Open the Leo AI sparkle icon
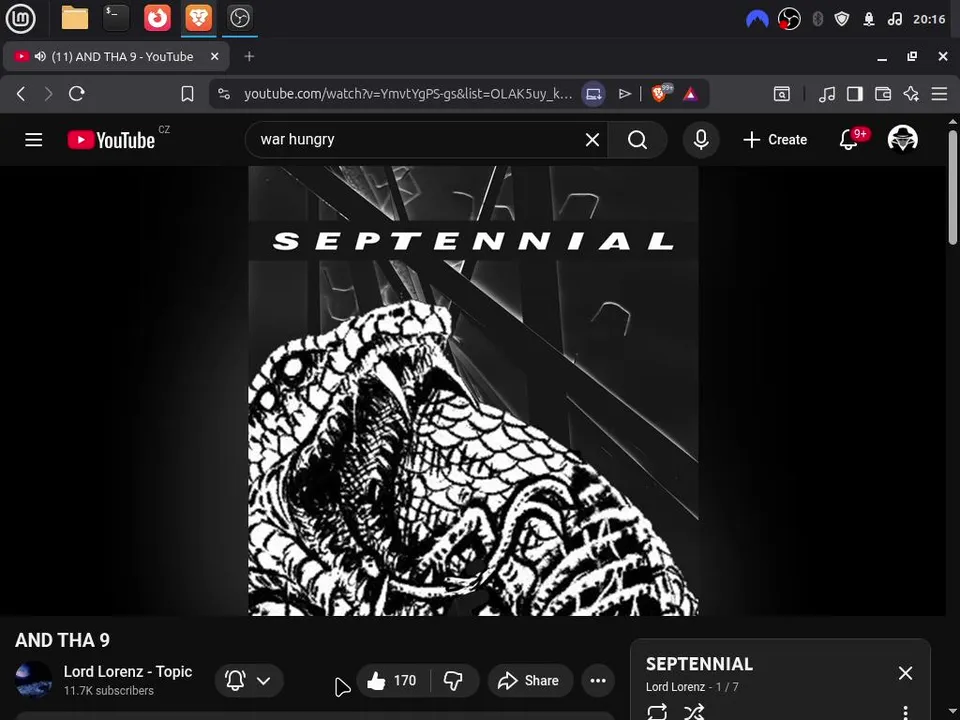This screenshot has height=720, width=960. coord(911,94)
